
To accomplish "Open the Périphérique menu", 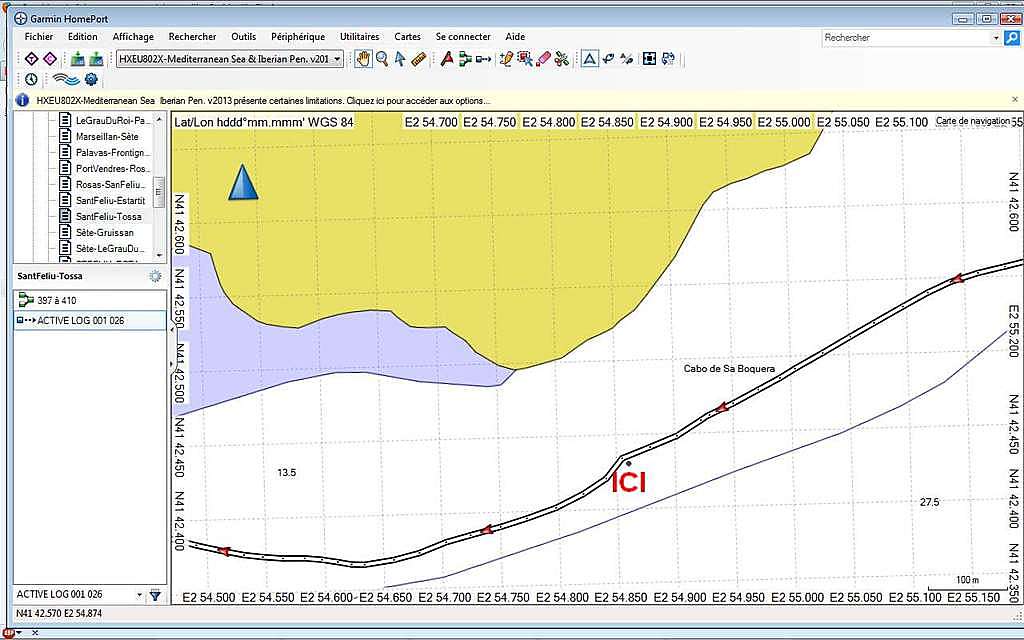I will pyautogui.click(x=298, y=37).
